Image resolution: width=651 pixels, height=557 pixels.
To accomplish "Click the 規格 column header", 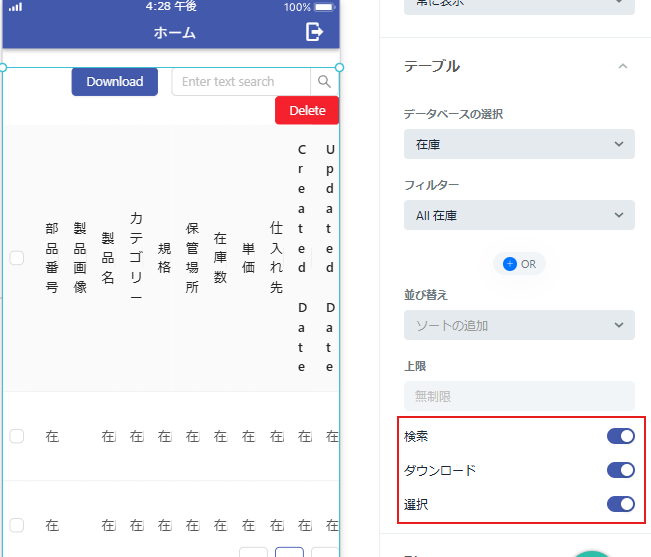I will (164, 258).
